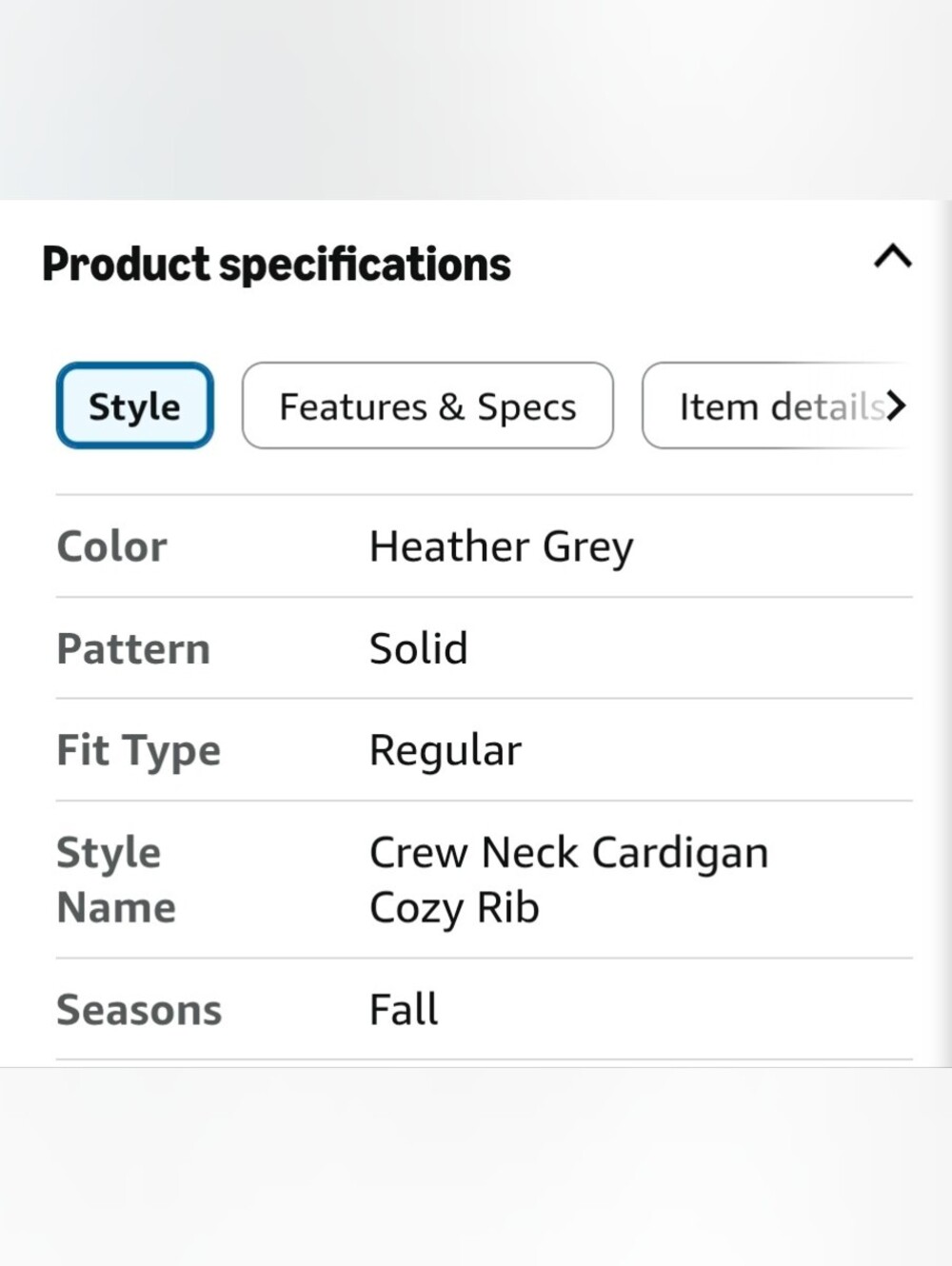Collapse the Product specifications section chevron
This screenshot has width=952, height=1266.
pos(893,257)
